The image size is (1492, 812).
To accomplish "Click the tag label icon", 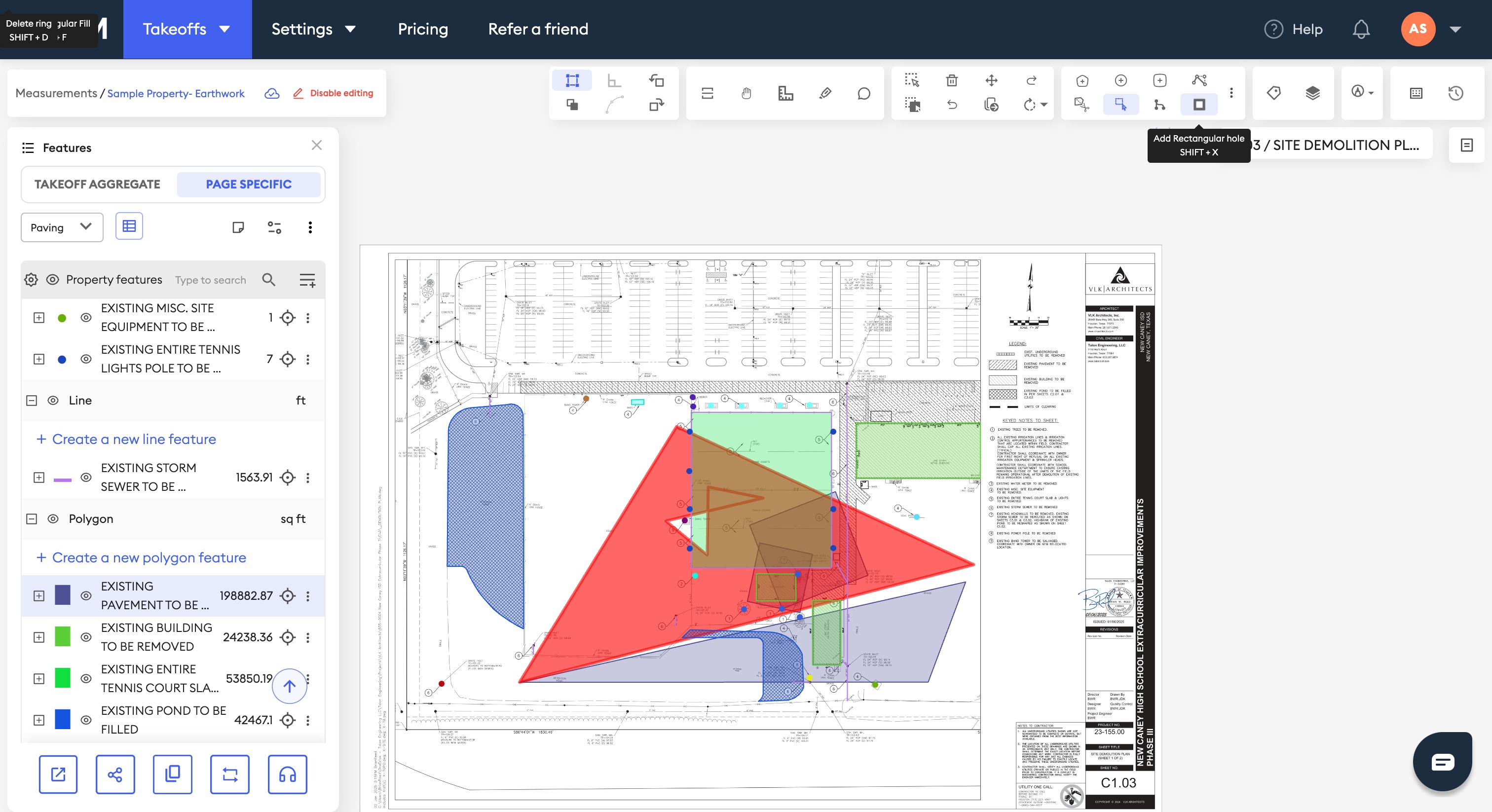I will pos(1273,93).
